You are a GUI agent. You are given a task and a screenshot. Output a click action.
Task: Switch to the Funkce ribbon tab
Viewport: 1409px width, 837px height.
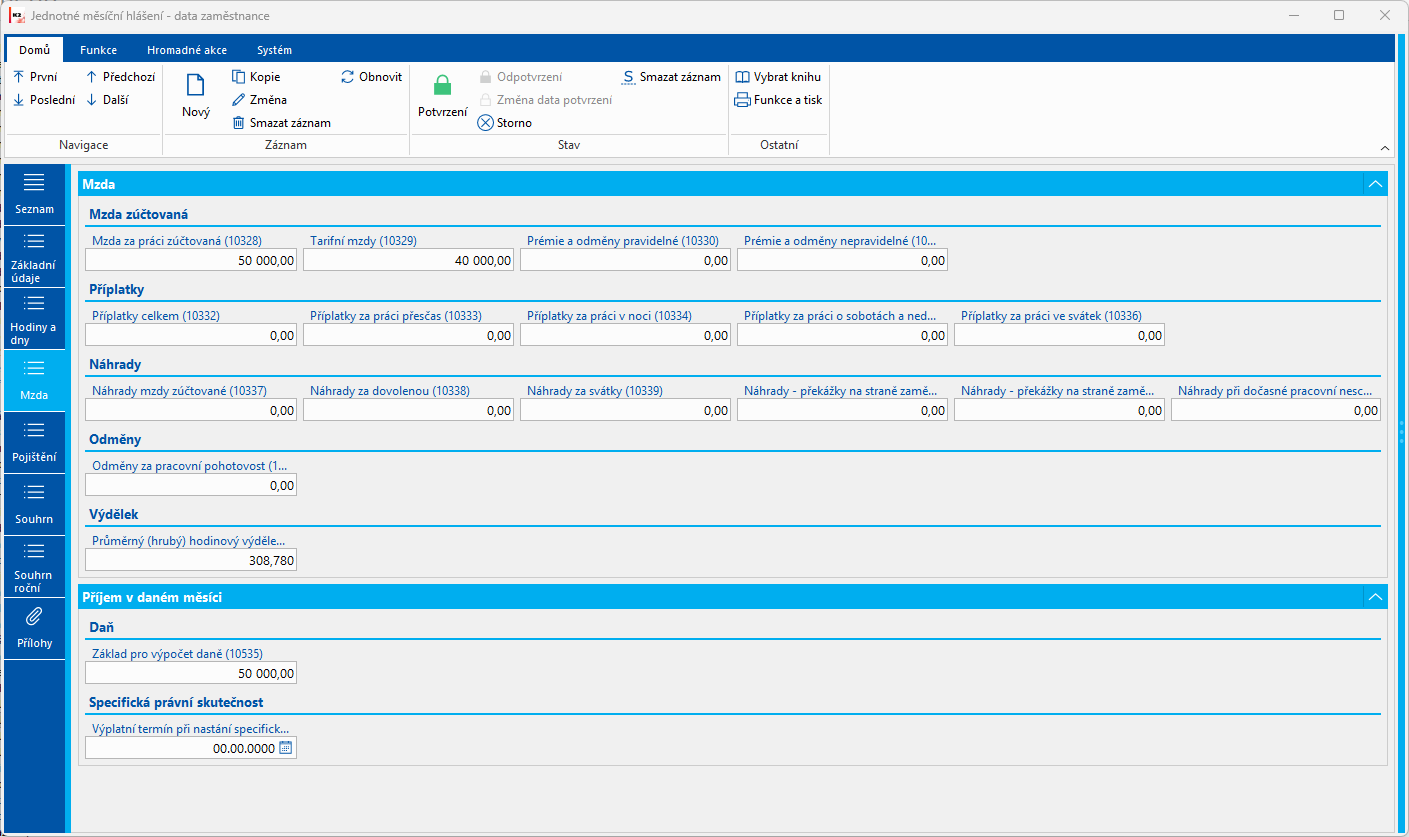(x=99, y=50)
